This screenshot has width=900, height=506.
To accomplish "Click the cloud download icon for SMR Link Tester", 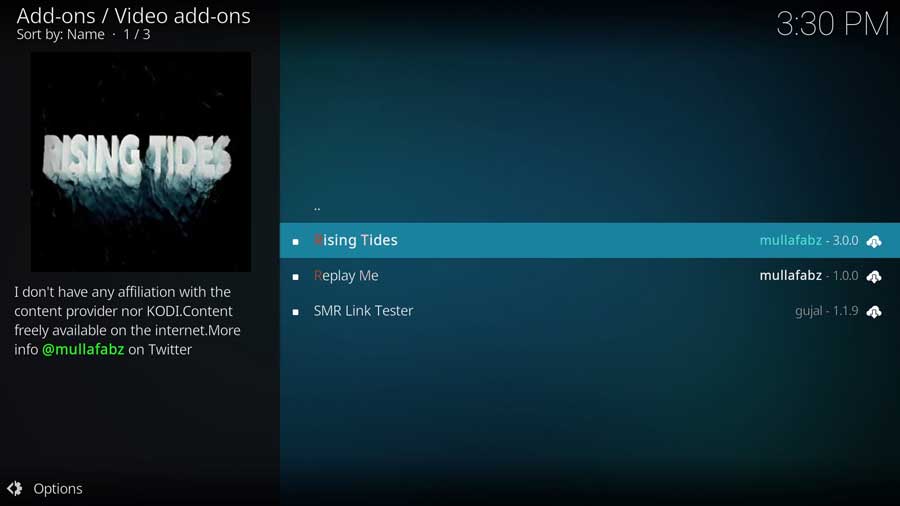I will 874,312.
